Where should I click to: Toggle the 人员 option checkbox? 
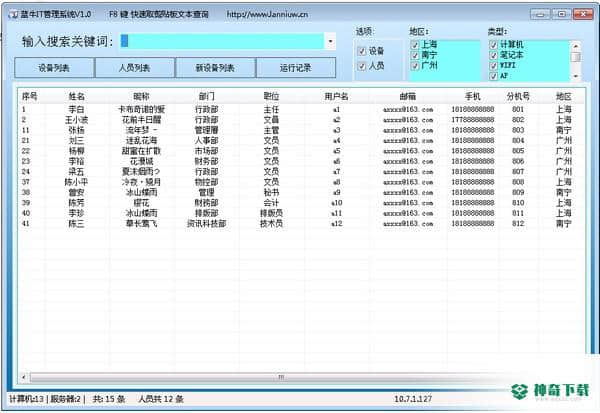(x=362, y=66)
